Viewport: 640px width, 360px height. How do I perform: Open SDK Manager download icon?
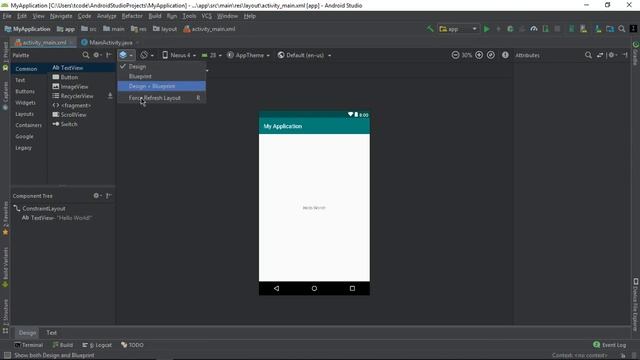click(x=598, y=29)
